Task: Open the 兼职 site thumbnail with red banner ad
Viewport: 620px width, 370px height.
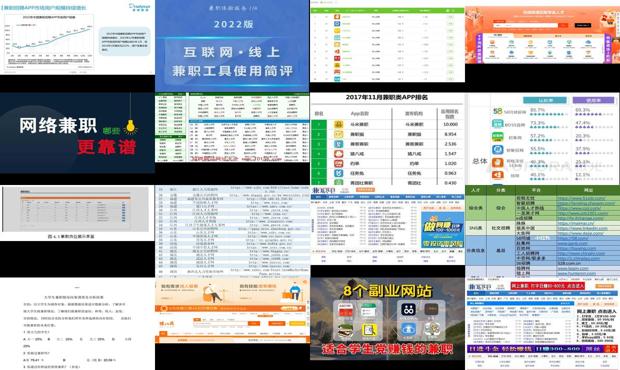Action: pyautogui.click(x=542, y=324)
